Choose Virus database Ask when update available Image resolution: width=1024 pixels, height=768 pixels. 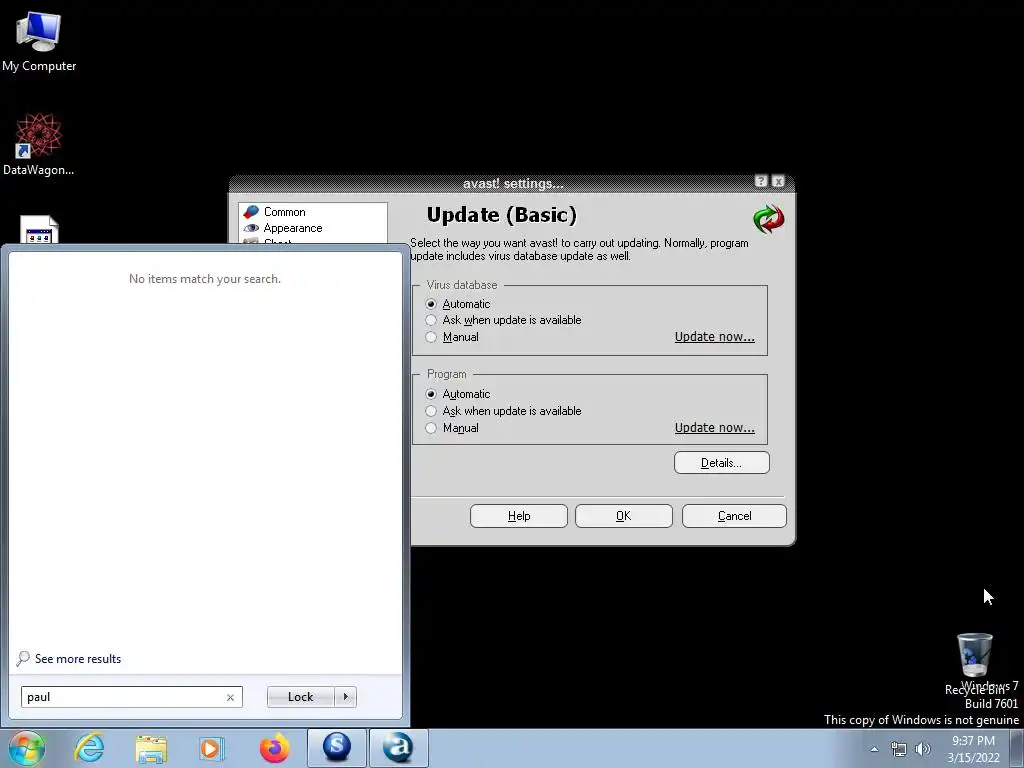[x=503, y=320]
